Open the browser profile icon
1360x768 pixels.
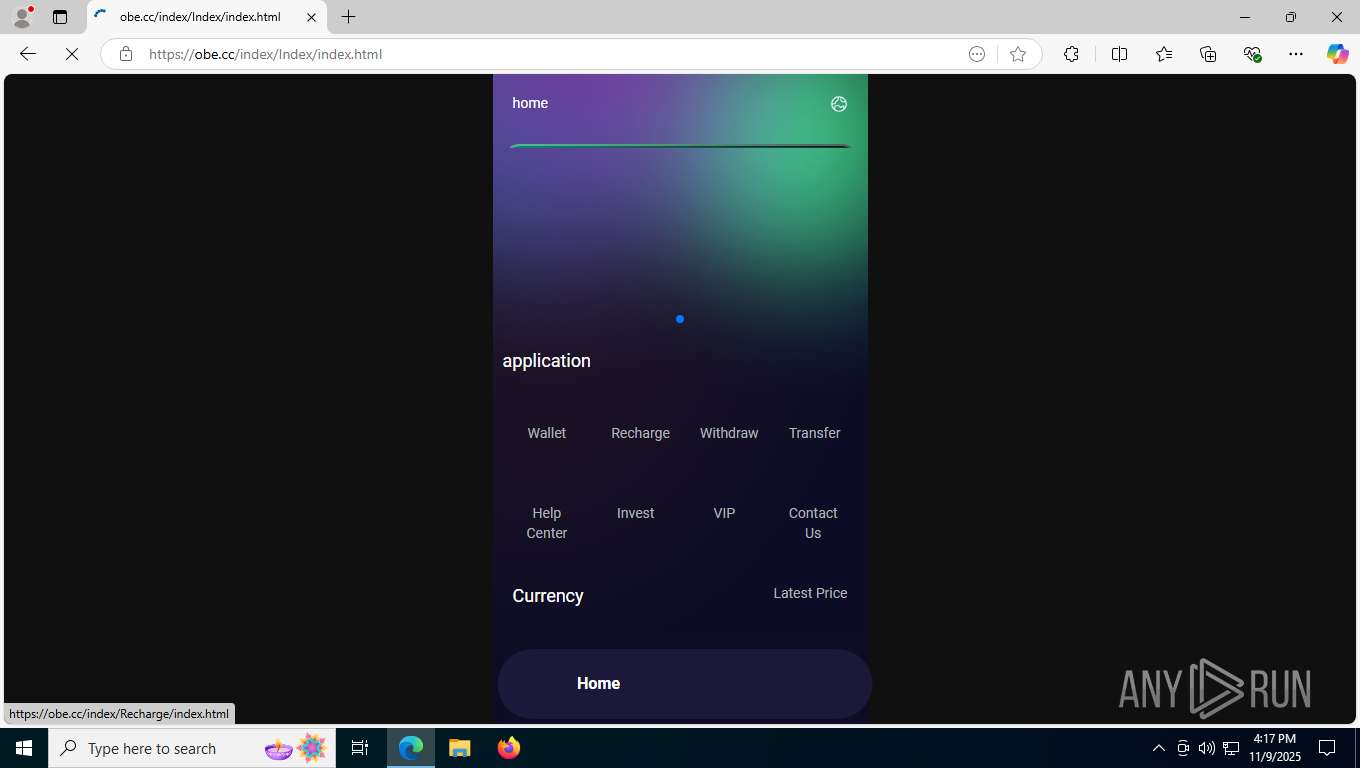[22, 17]
